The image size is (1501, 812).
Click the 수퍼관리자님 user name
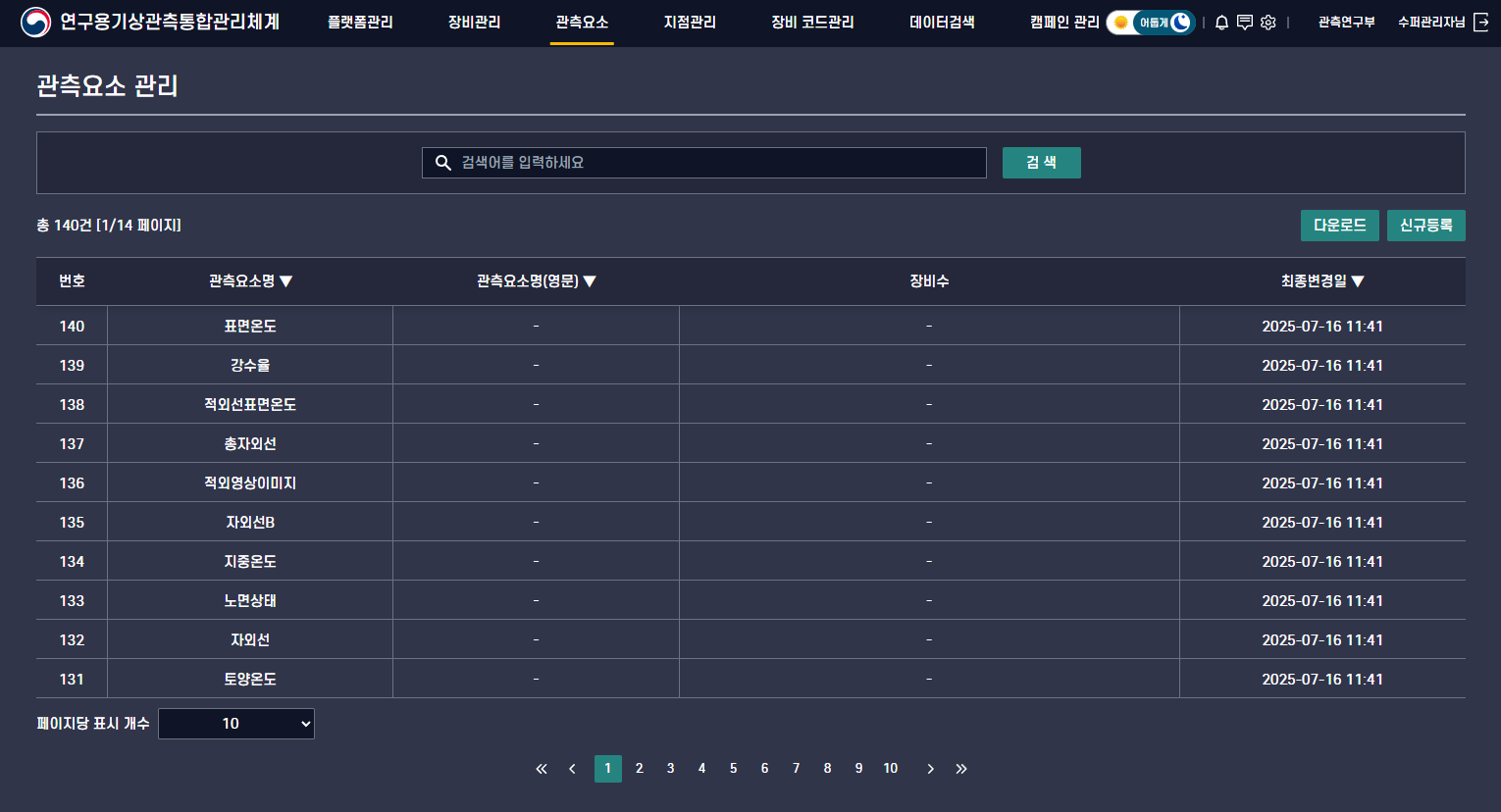coord(1431,22)
